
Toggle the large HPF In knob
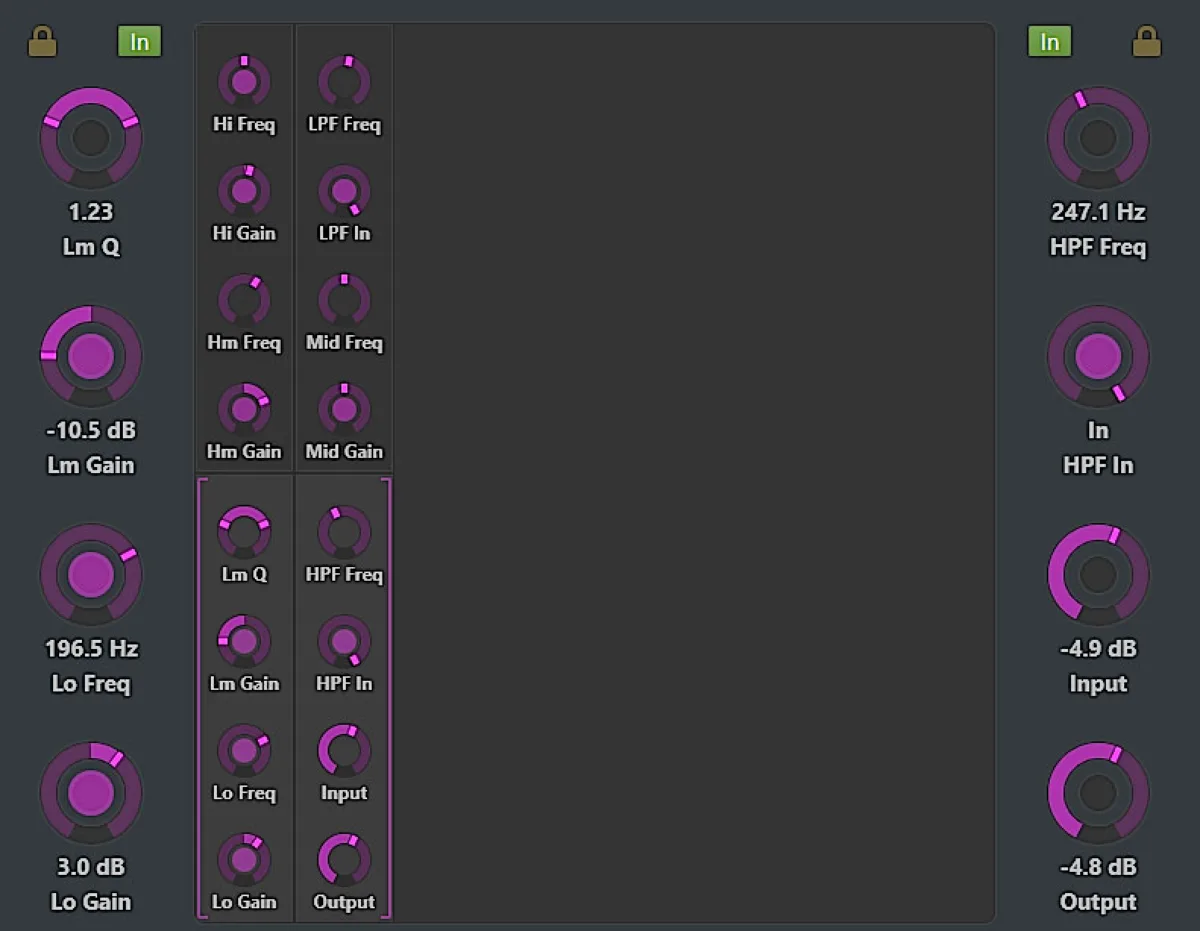pos(1098,356)
